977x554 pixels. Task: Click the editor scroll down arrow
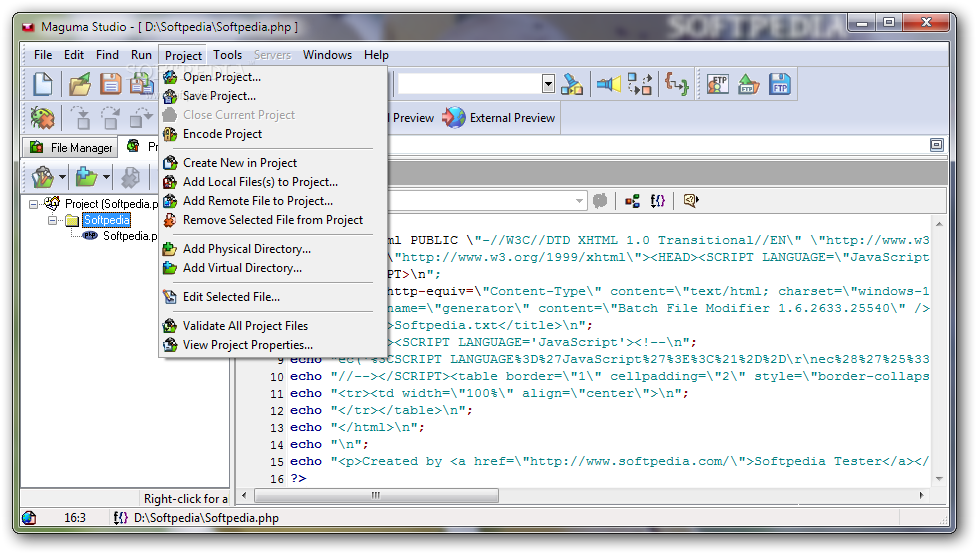pyautogui.click(x=939, y=479)
